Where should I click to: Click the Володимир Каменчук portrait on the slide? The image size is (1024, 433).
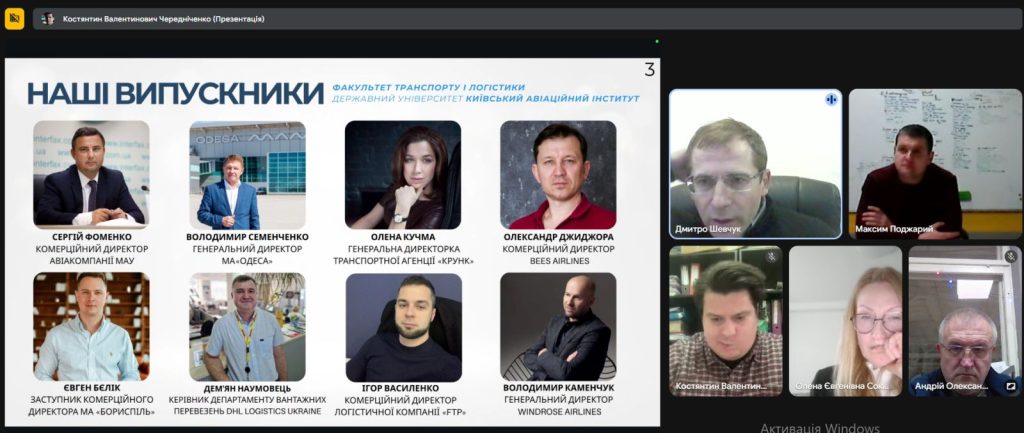coord(558,327)
